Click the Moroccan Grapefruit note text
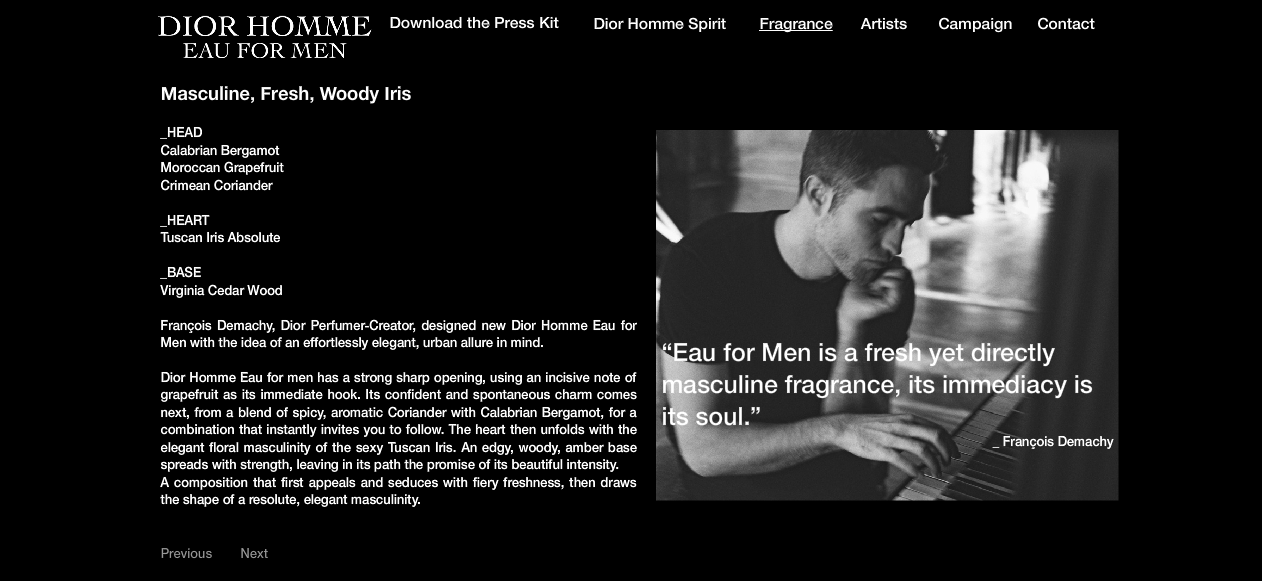 tap(222, 168)
